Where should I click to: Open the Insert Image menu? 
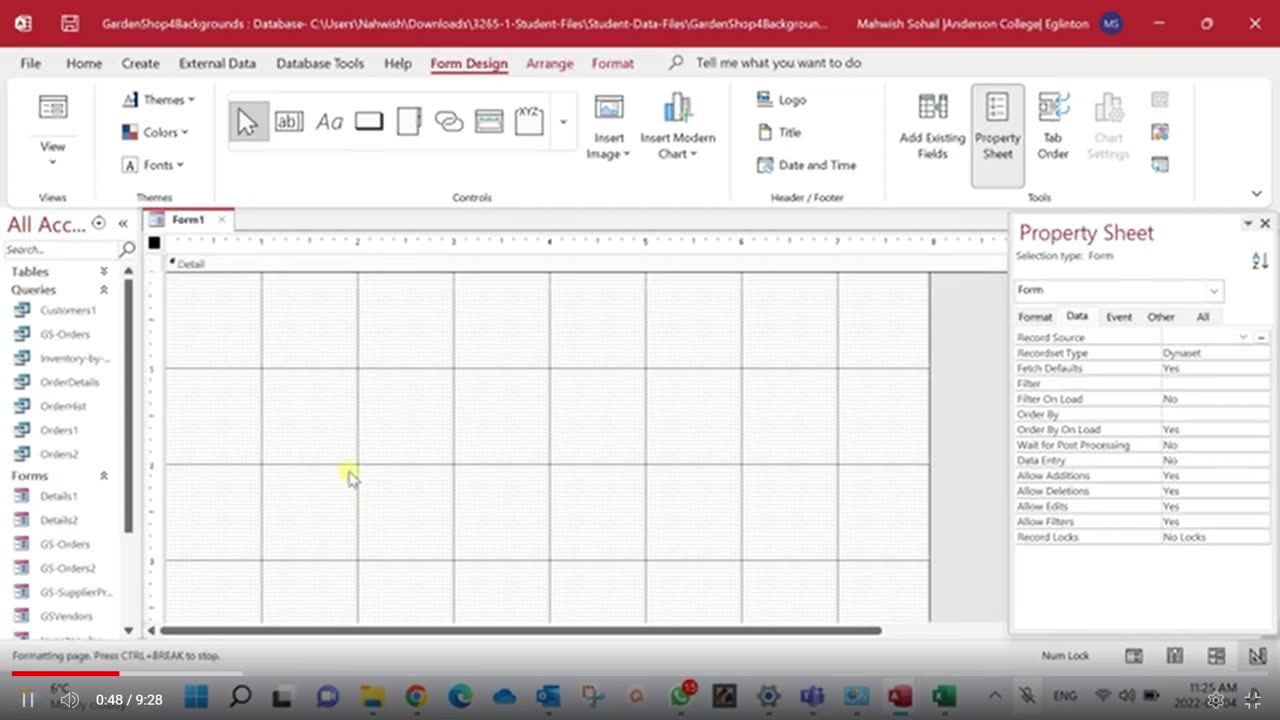point(608,126)
